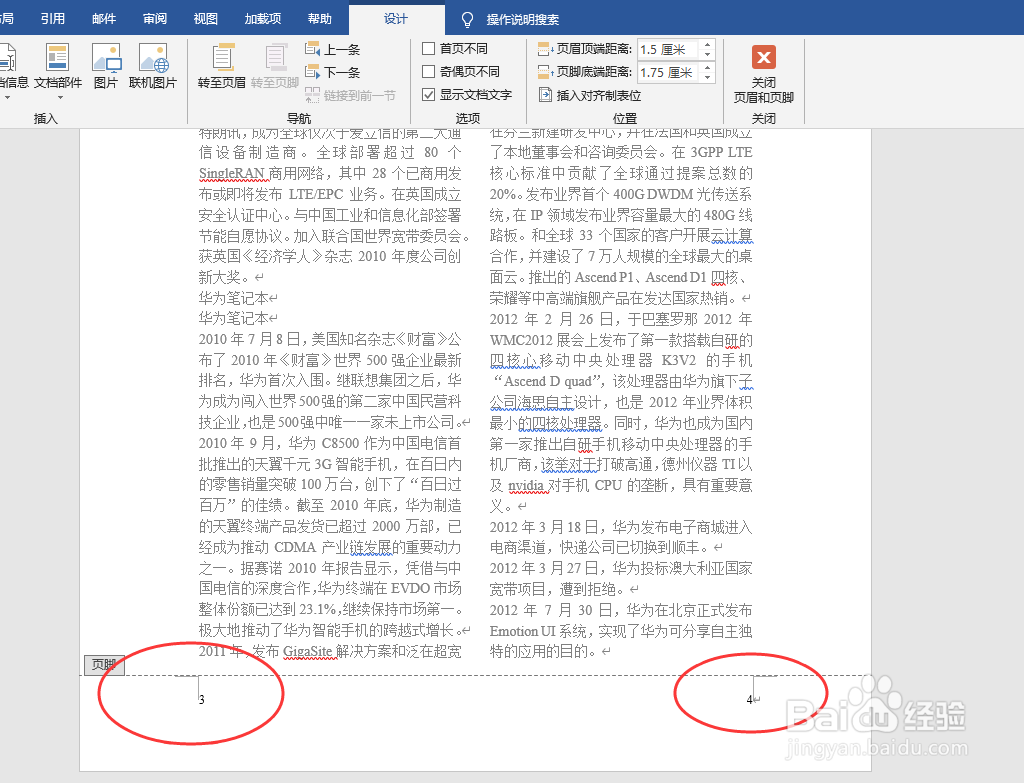Click the footer page number 4

[x=749, y=699]
